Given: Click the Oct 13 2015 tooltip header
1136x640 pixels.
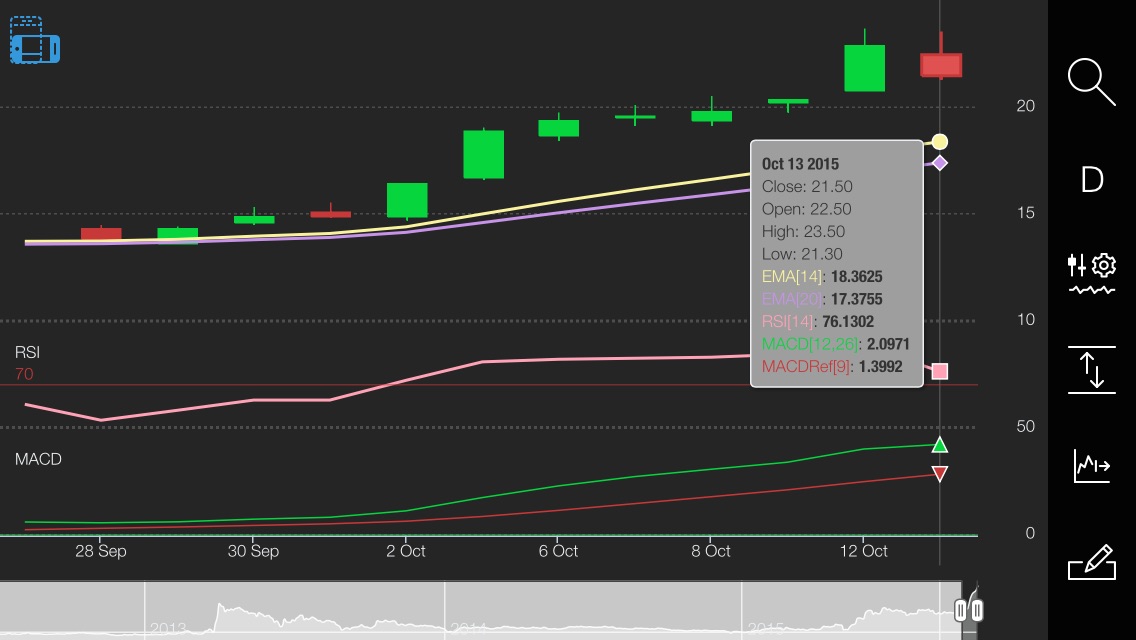Looking at the screenshot, I should click(800, 164).
